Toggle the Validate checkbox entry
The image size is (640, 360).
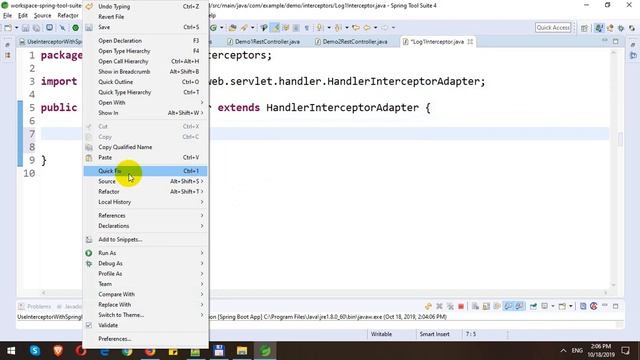(x=145, y=325)
